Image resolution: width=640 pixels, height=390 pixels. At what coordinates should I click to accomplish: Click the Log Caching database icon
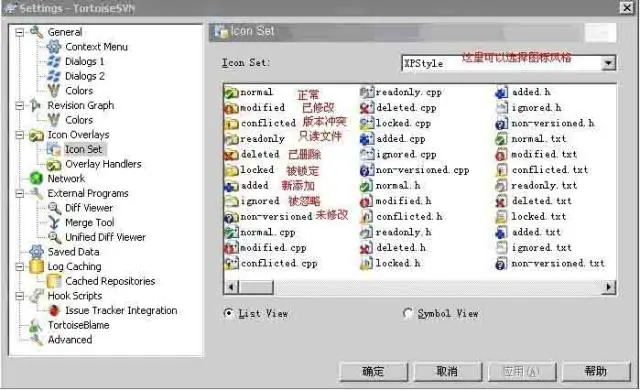tap(36, 266)
